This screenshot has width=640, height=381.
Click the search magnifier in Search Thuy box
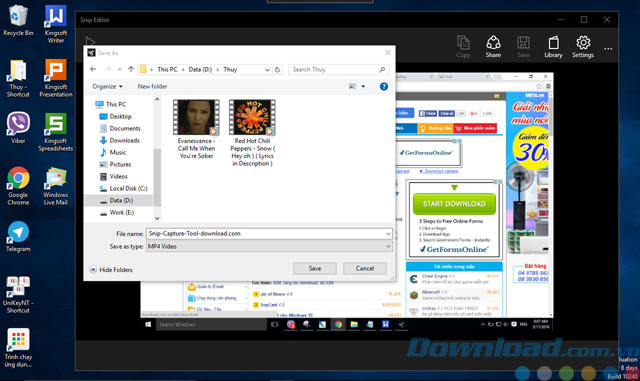(382, 69)
